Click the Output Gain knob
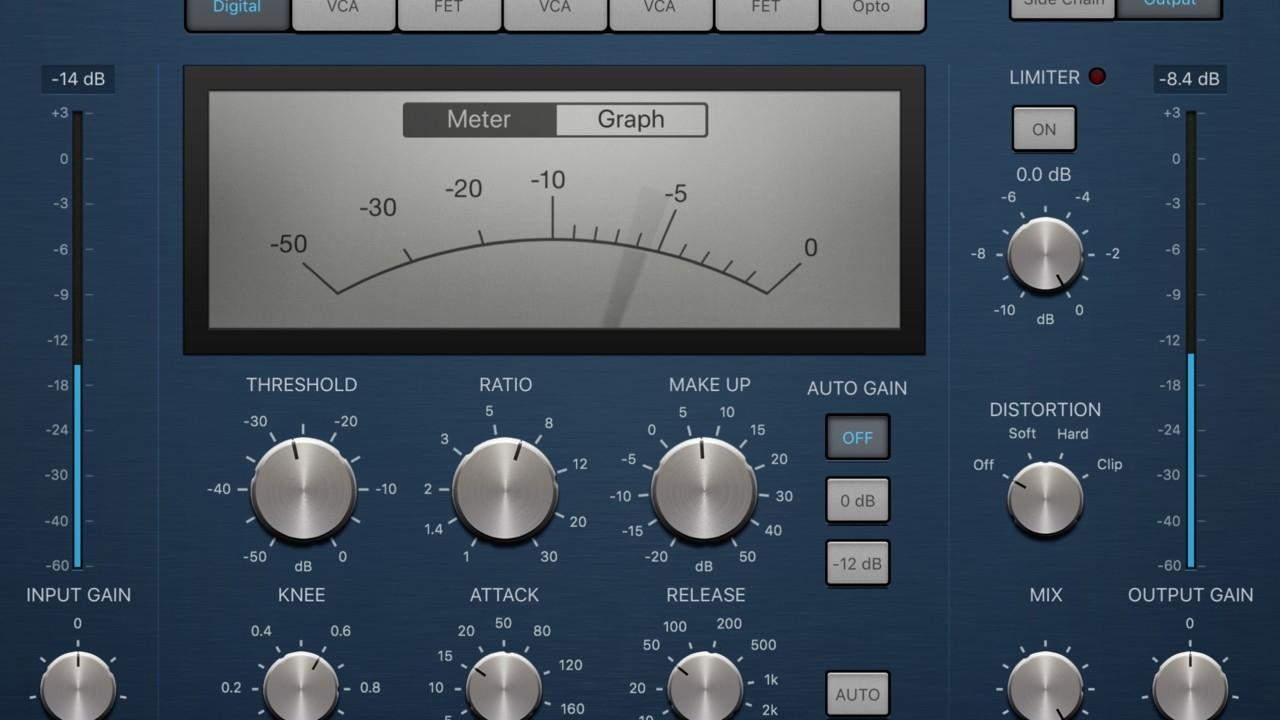This screenshot has width=1280, height=720. pos(1190,688)
